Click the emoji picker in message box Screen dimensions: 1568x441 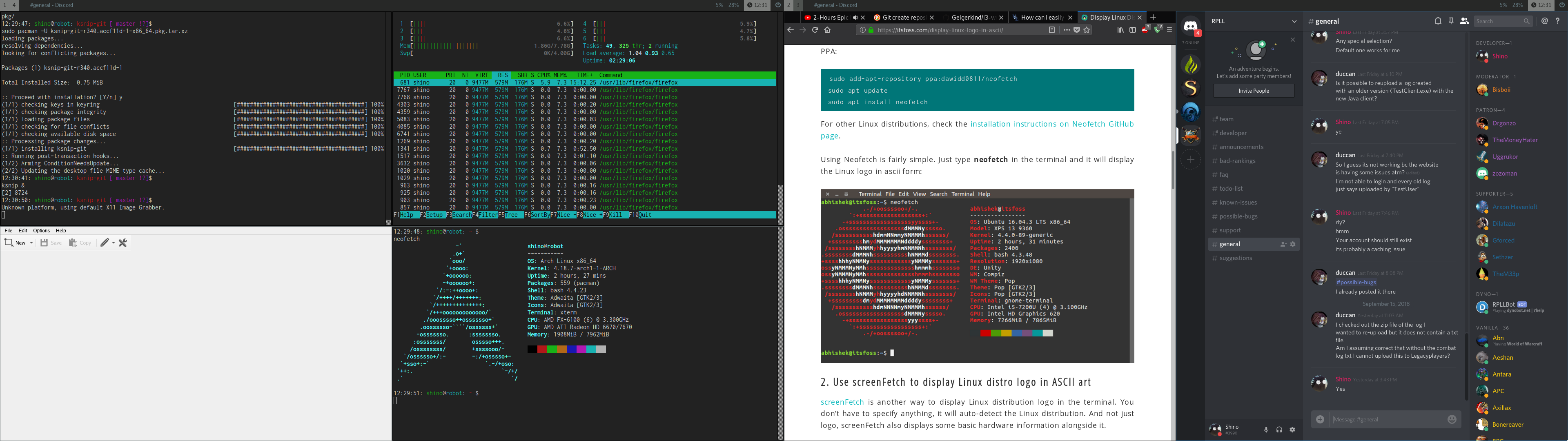pos(1452,419)
